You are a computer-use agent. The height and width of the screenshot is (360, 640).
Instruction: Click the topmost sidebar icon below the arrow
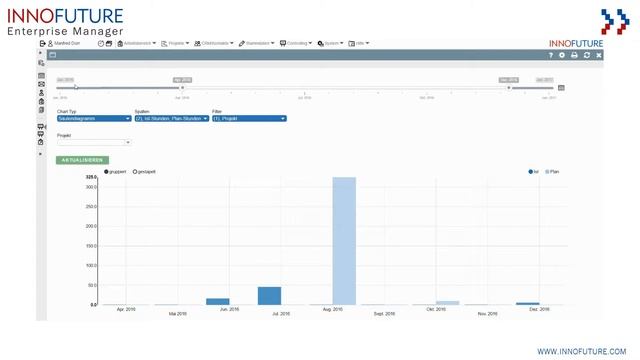coord(41,63)
